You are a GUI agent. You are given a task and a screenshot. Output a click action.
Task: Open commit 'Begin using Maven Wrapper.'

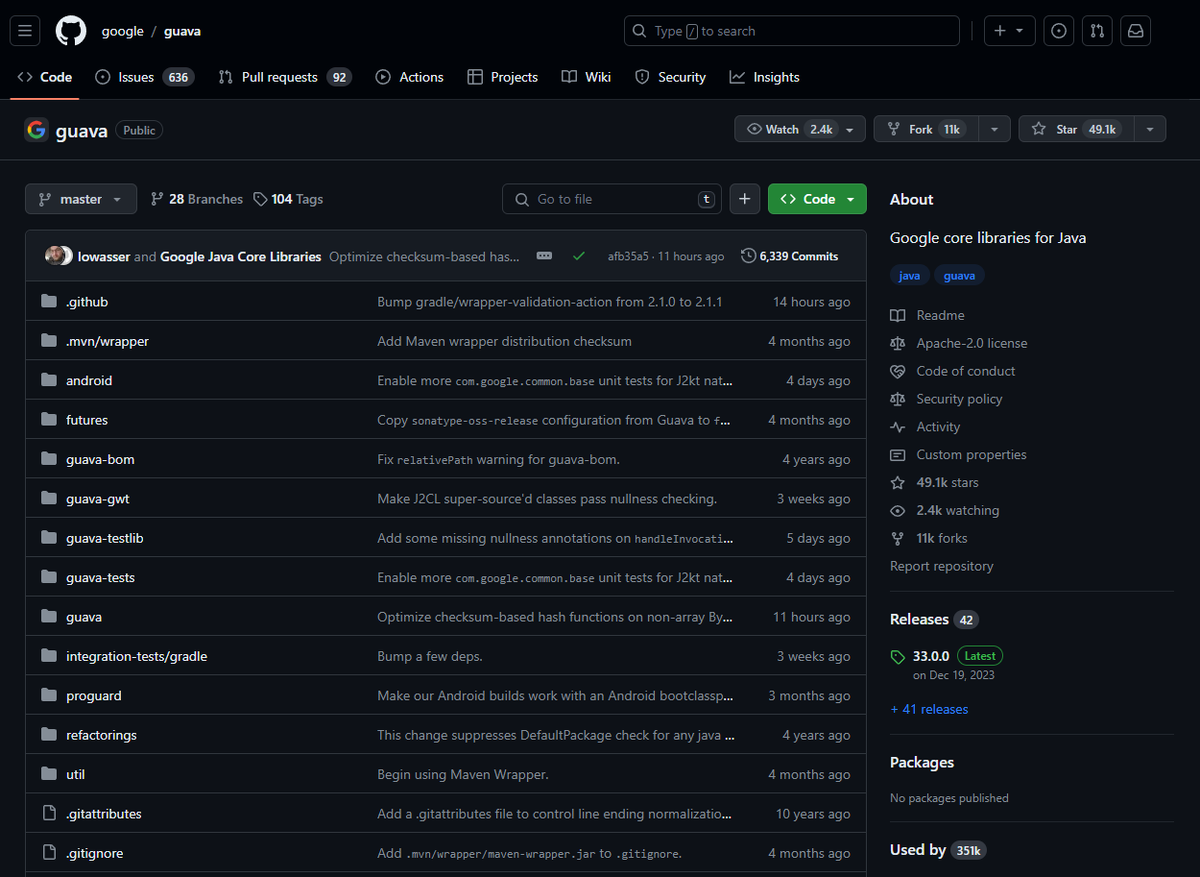(x=463, y=774)
